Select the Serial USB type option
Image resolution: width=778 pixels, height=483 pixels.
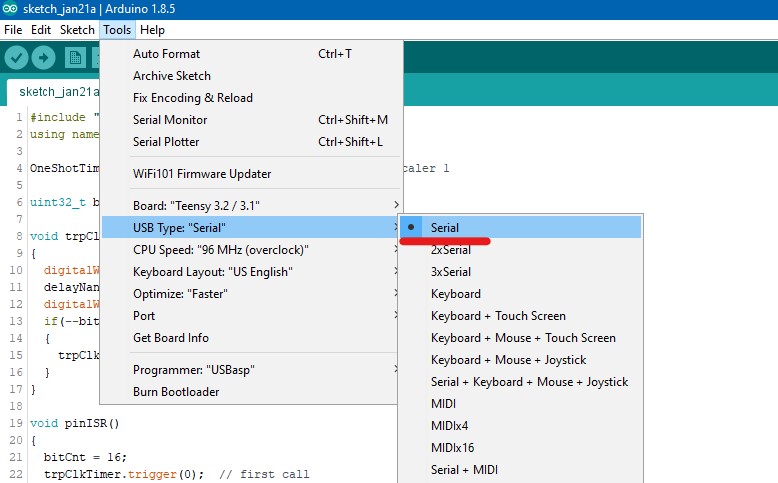(x=520, y=227)
